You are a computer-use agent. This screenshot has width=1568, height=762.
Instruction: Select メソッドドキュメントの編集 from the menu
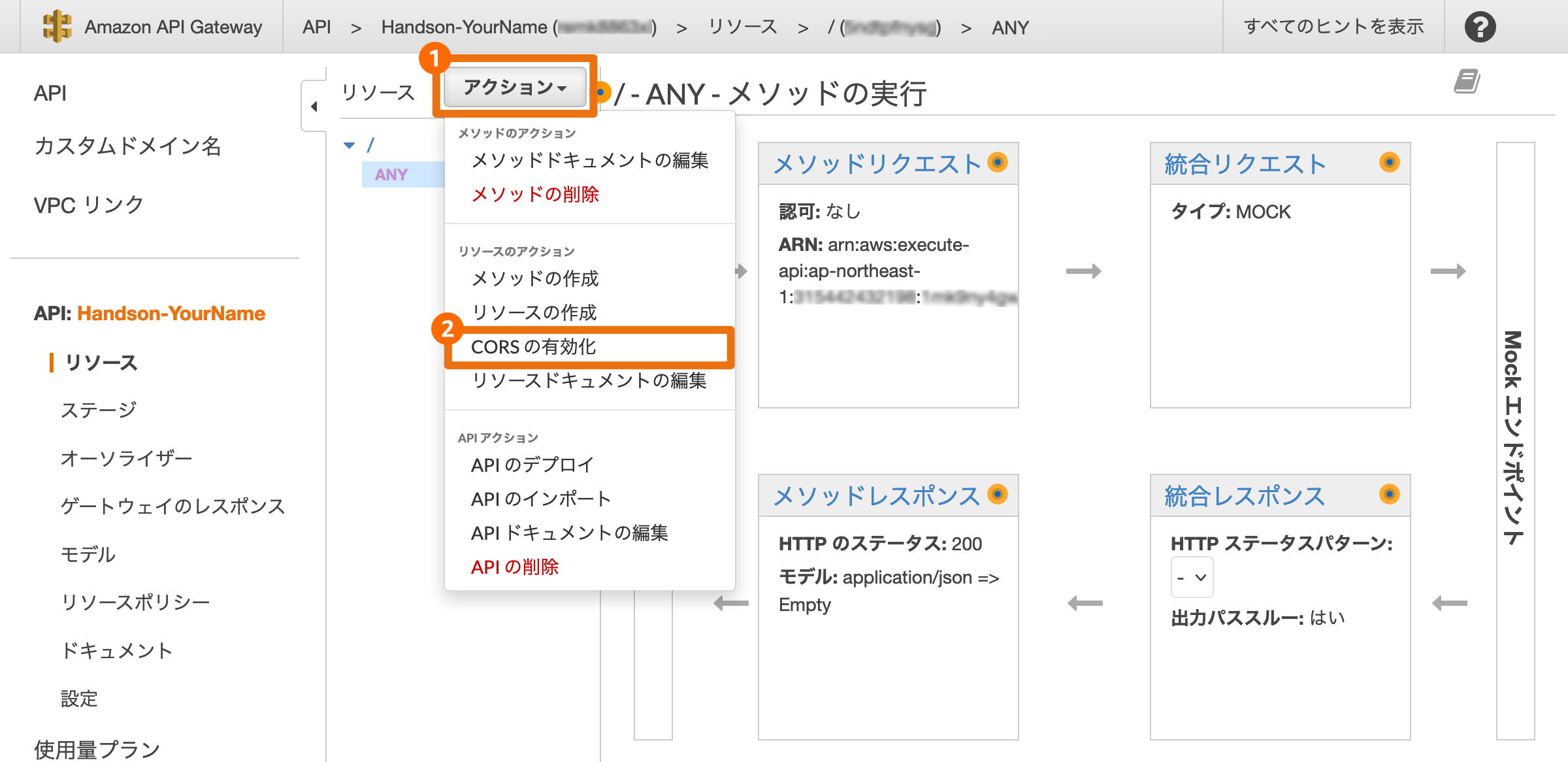590,160
